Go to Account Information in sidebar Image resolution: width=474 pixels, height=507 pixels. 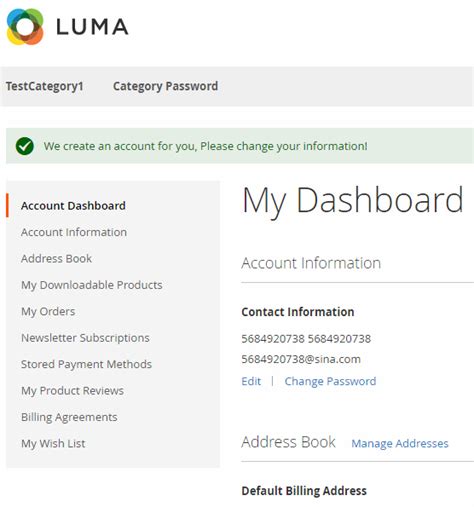tap(74, 232)
